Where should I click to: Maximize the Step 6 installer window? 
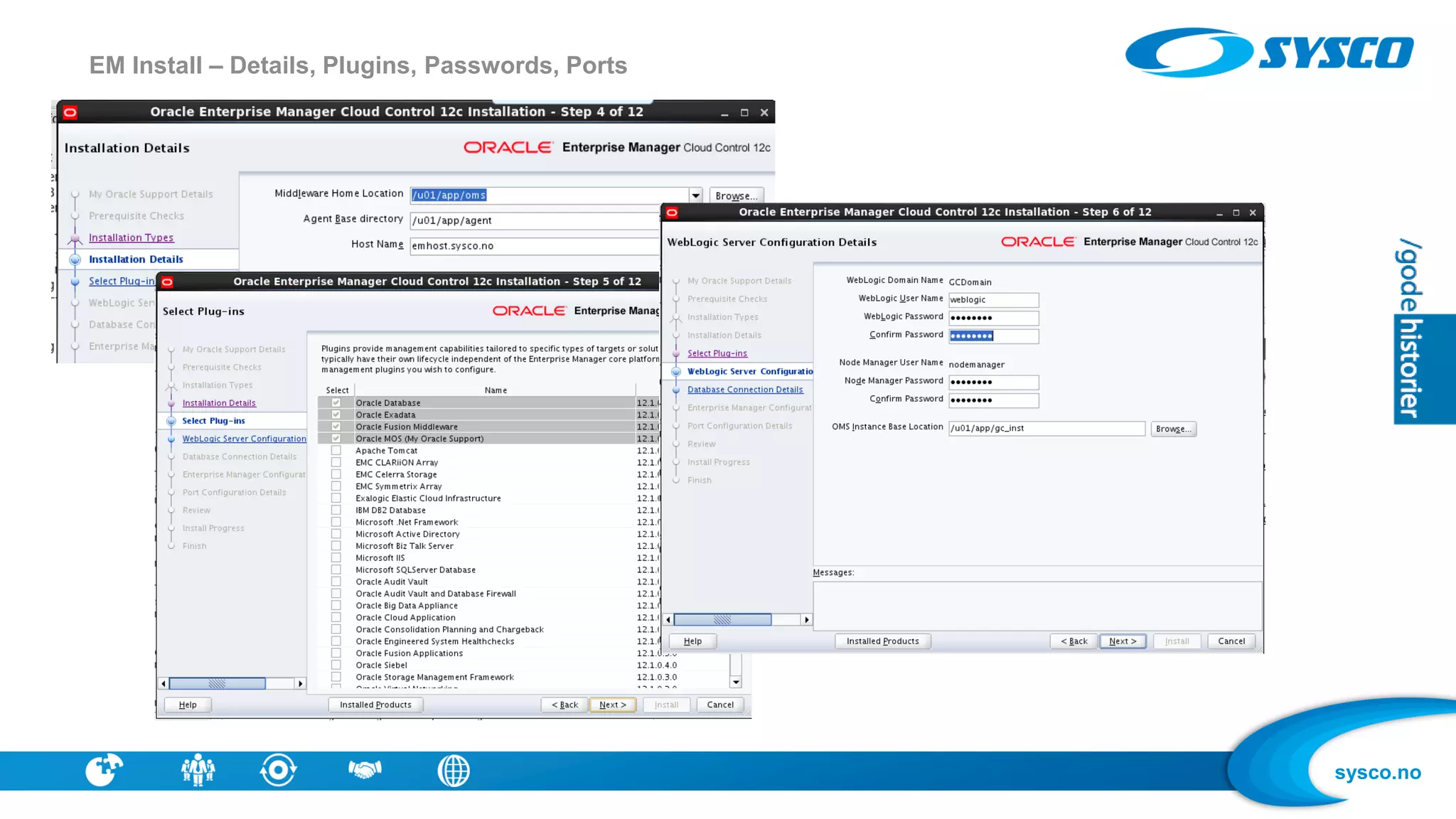(x=1236, y=213)
